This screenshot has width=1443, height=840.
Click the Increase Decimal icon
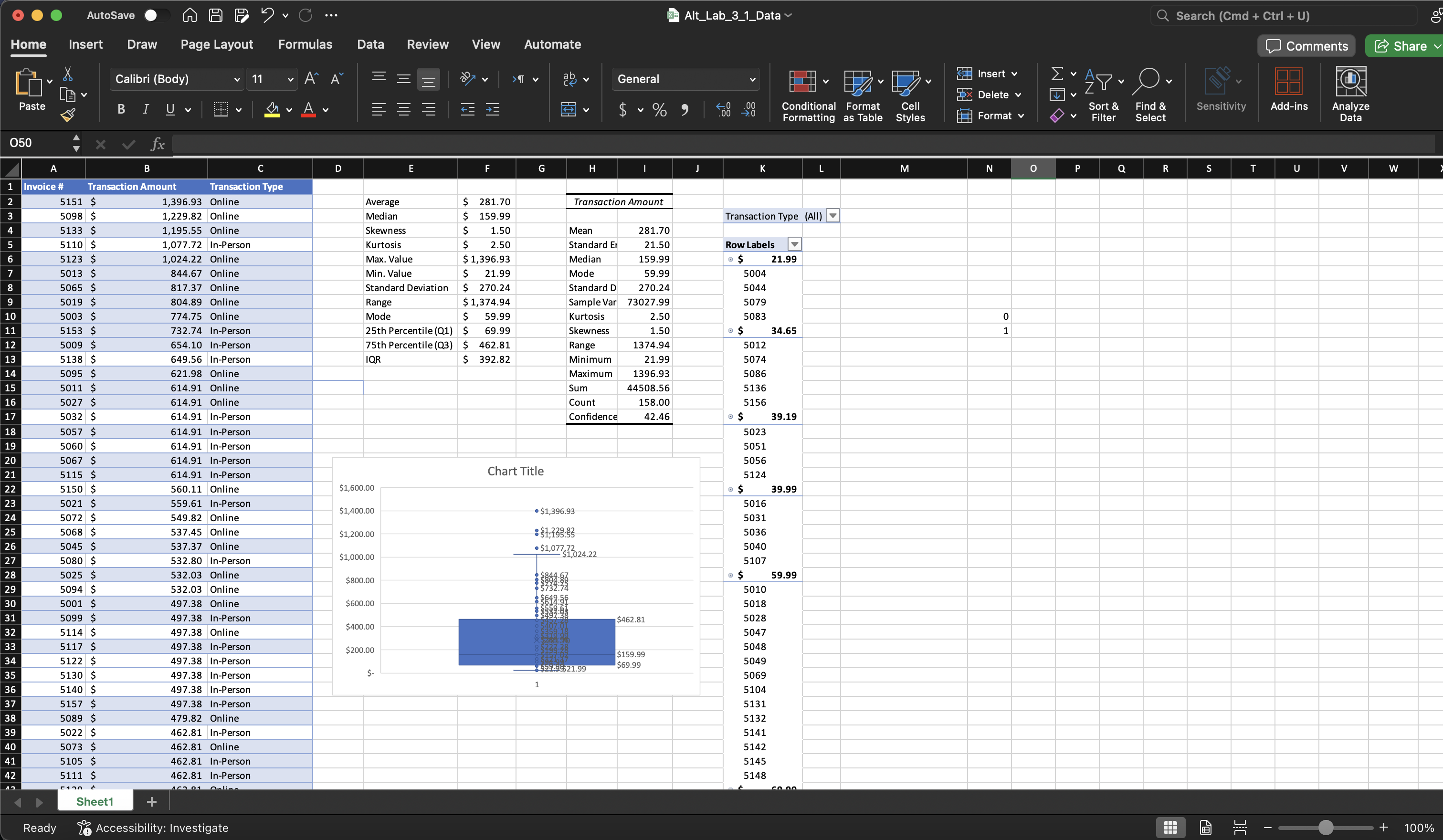pos(723,109)
